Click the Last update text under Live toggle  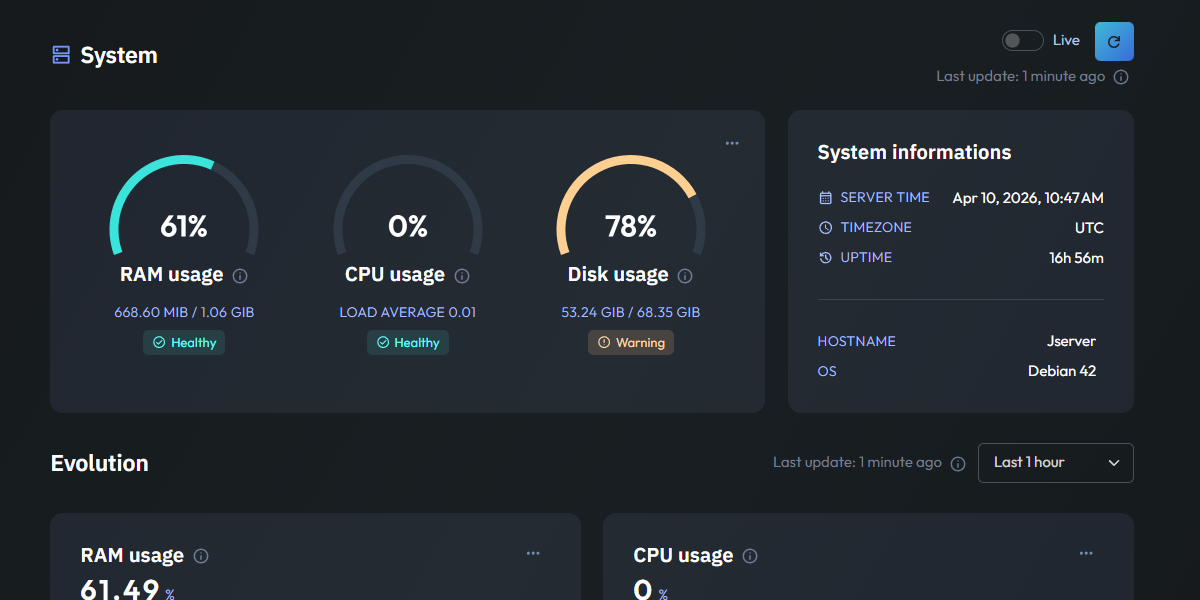(1021, 76)
